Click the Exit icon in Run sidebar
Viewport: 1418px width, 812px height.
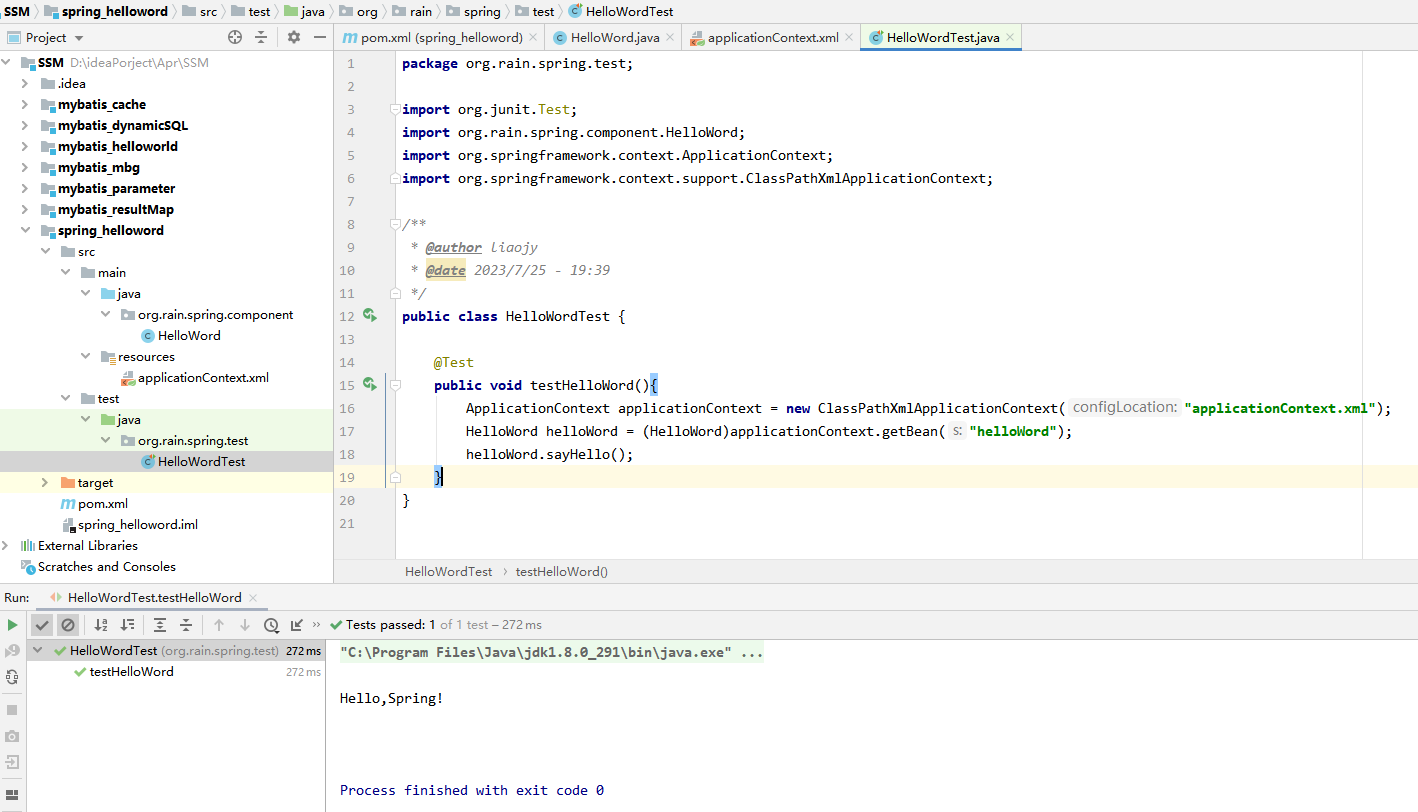click(x=12, y=762)
